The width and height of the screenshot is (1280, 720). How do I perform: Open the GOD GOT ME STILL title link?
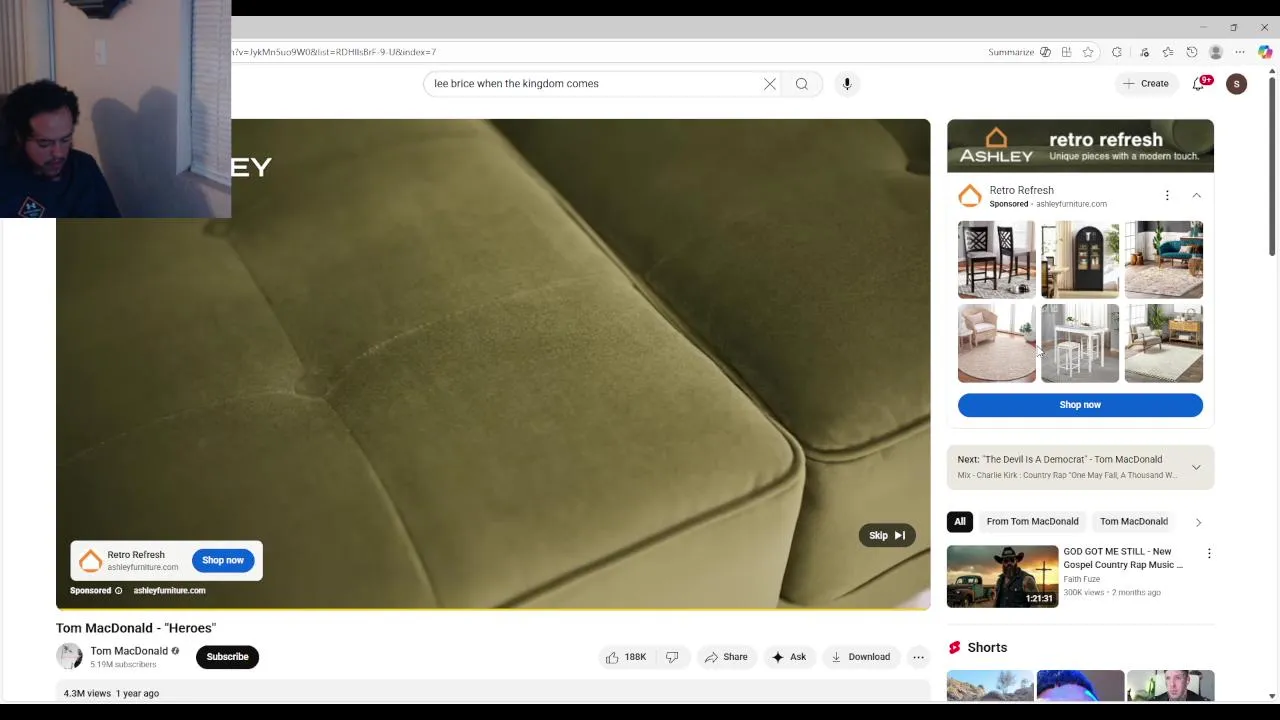(1123, 558)
